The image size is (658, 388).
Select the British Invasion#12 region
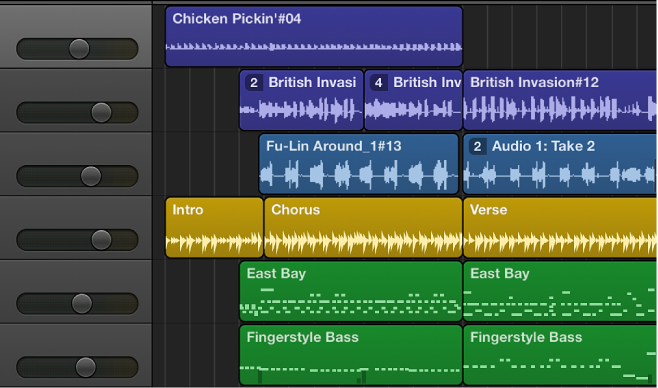coord(560,100)
